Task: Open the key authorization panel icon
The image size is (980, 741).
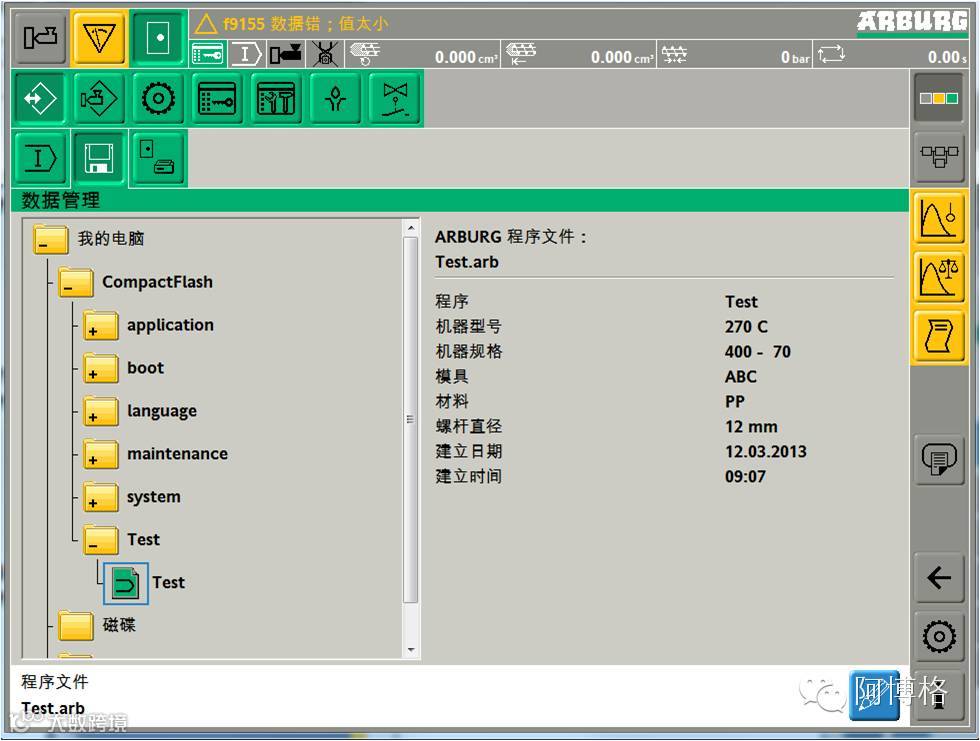Action: [217, 98]
